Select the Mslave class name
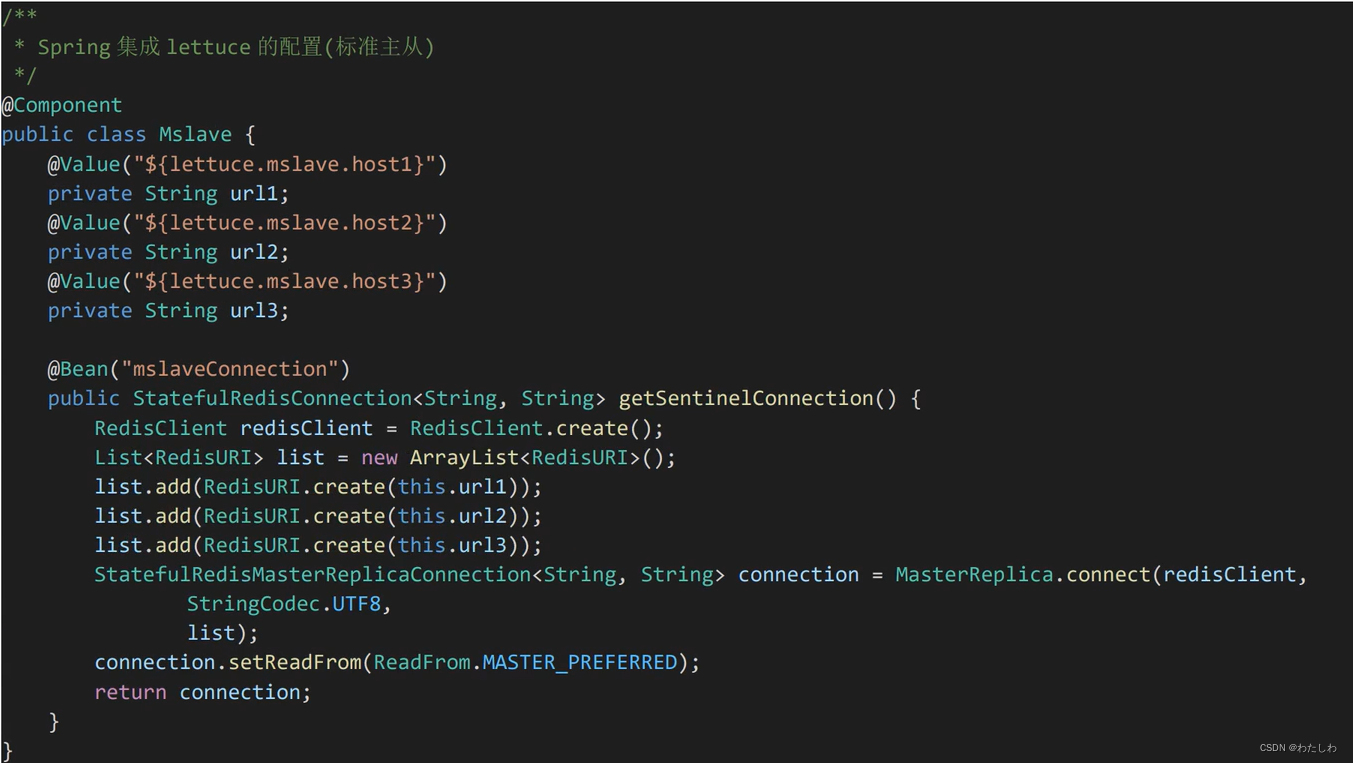1353x763 pixels. coord(195,134)
